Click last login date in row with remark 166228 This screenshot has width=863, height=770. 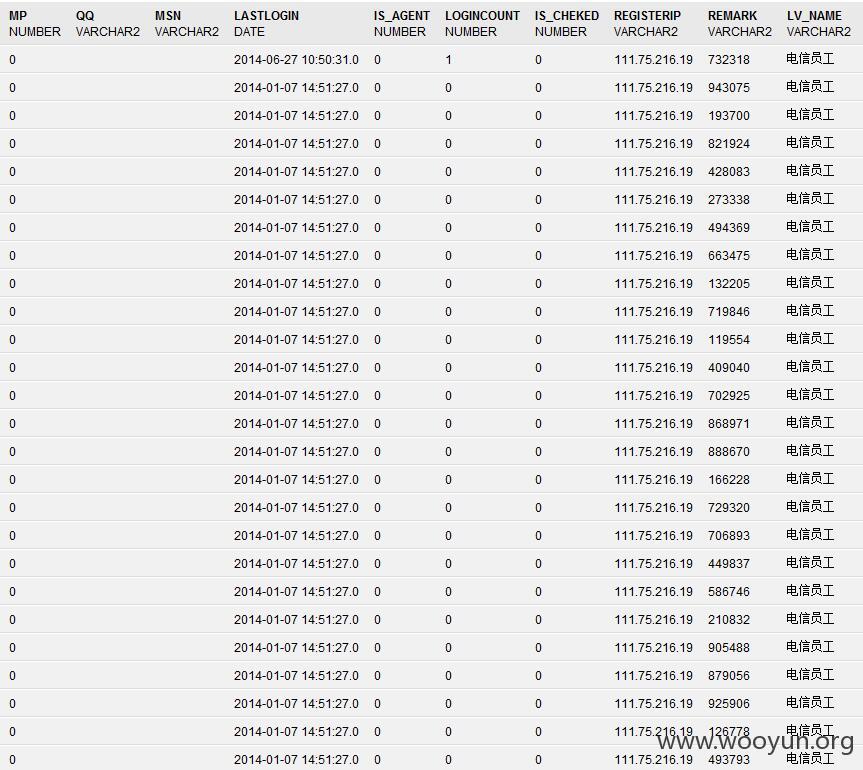coord(296,480)
